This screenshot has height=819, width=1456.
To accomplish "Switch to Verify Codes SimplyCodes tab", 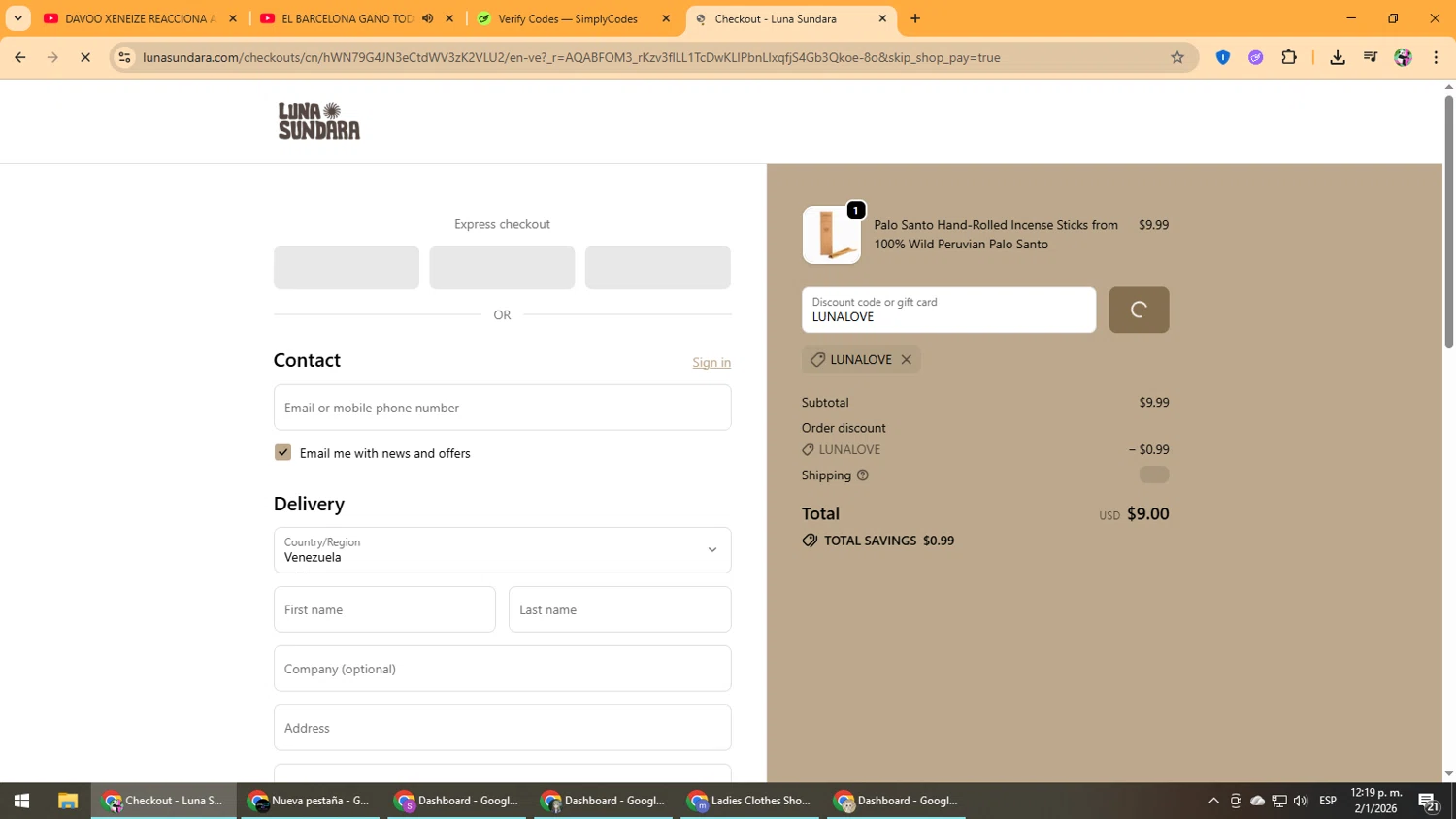I will [568, 18].
